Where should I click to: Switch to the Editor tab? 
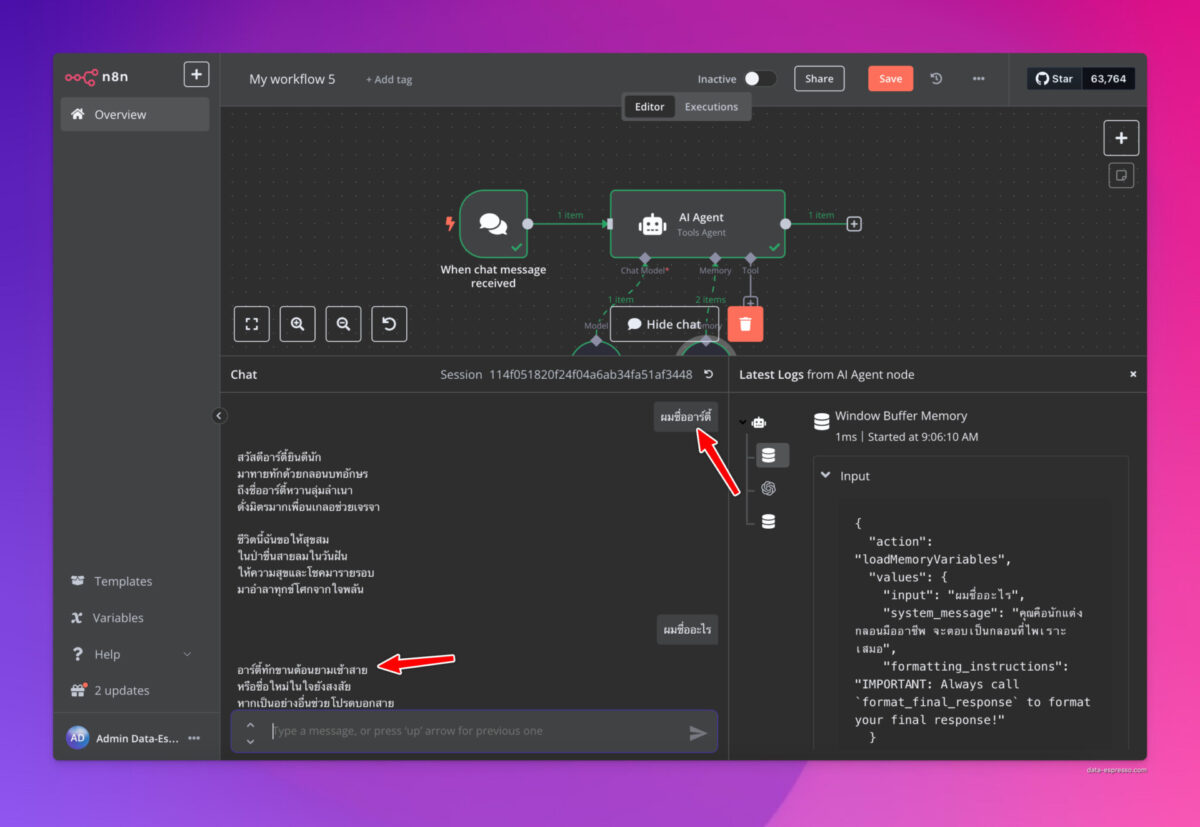649,107
